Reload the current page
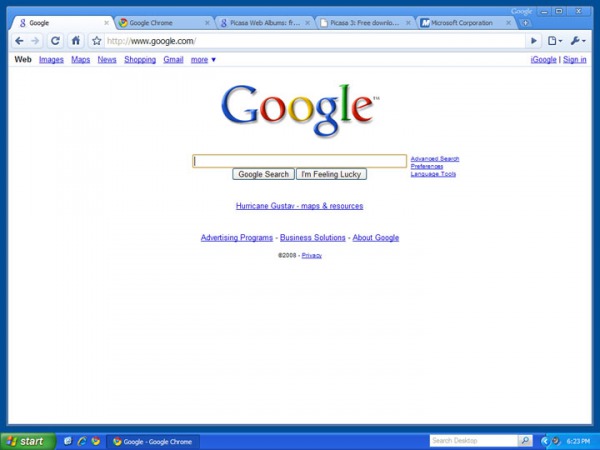The height and width of the screenshot is (450, 600). [55, 41]
